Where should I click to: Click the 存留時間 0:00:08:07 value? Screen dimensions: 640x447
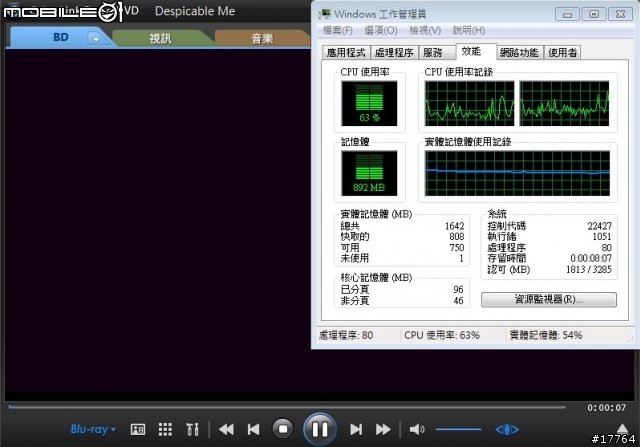pyautogui.click(x=591, y=258)
